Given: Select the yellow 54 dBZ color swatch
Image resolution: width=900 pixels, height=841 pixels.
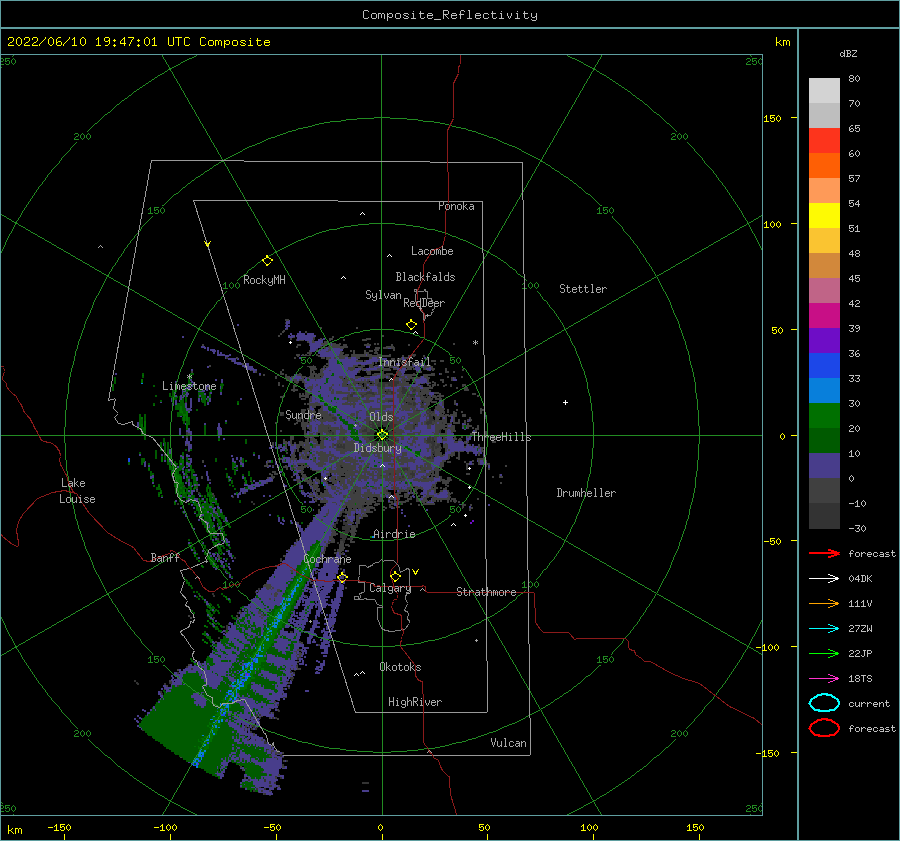Looking at the screenshot, I should pos(824,216).
